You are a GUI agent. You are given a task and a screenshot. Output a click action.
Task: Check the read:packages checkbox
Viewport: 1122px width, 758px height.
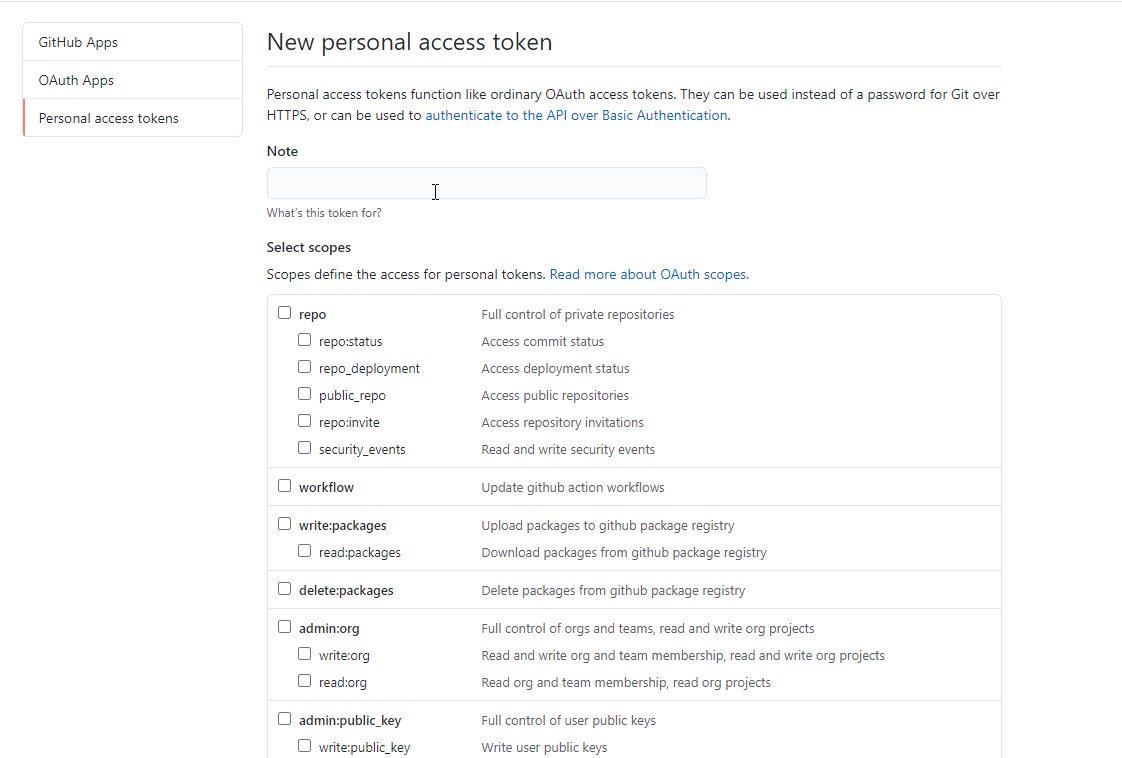(x=305, y=551)
